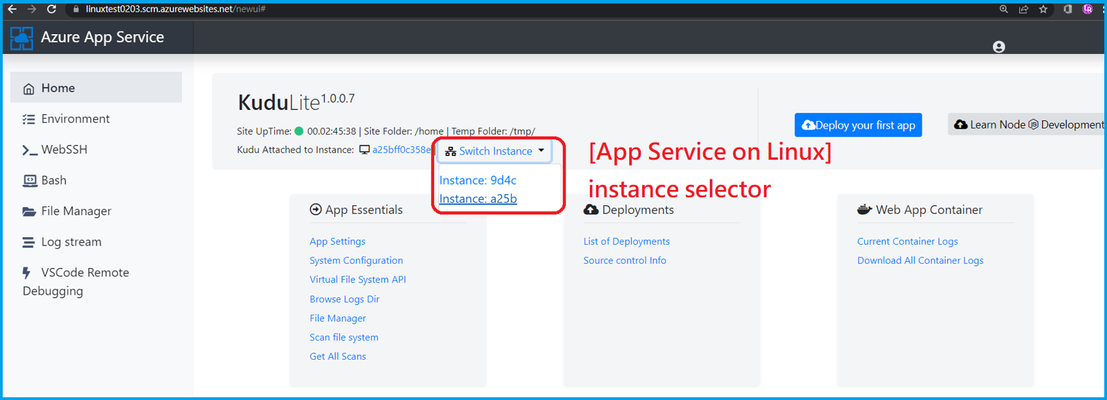Open Current Container Logs link
The image size is (1107, 400).
tap(907, 241)
